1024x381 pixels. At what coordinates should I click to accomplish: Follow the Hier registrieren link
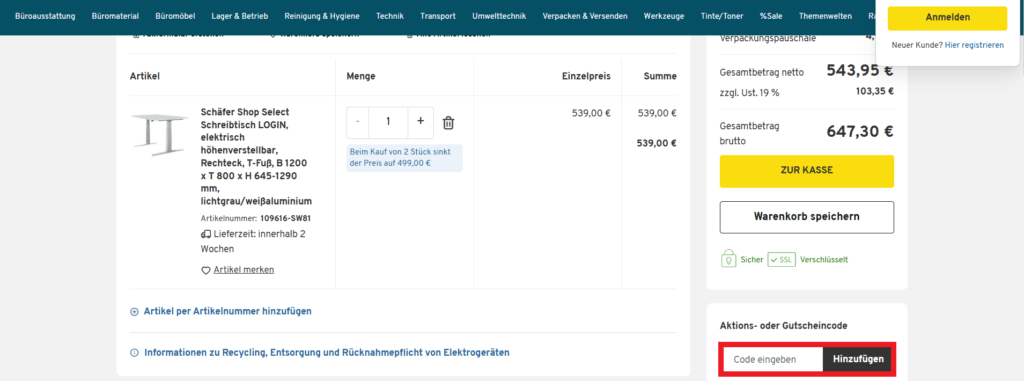[x=974, y=45]
